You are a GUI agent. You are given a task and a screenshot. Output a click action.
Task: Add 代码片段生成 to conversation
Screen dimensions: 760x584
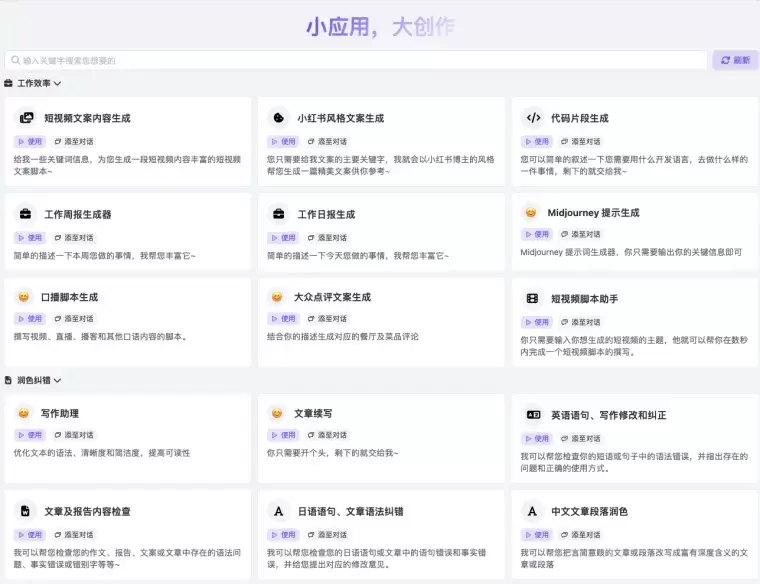click(581, 142)
